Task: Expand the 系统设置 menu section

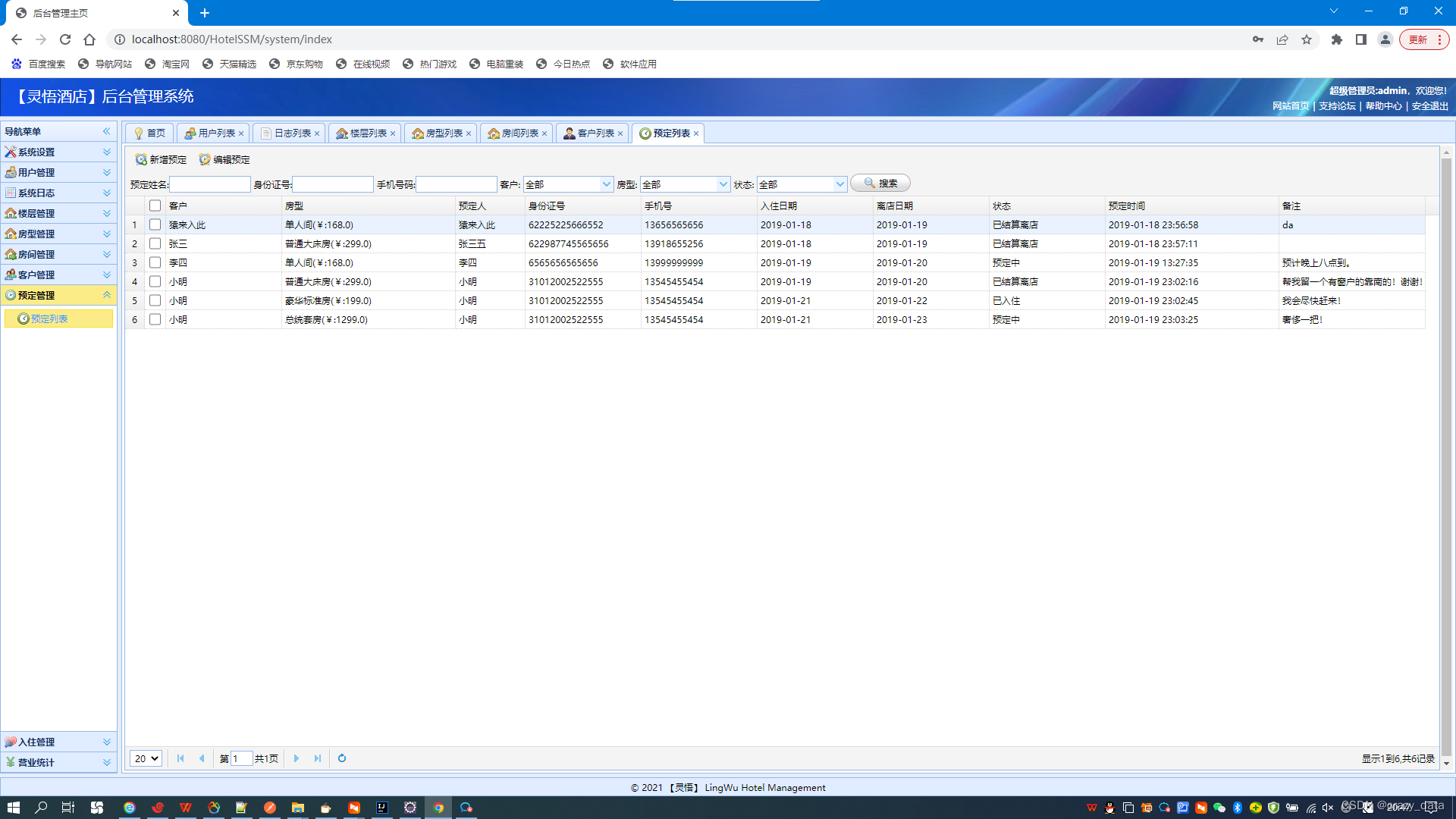Action: point(58,152)
